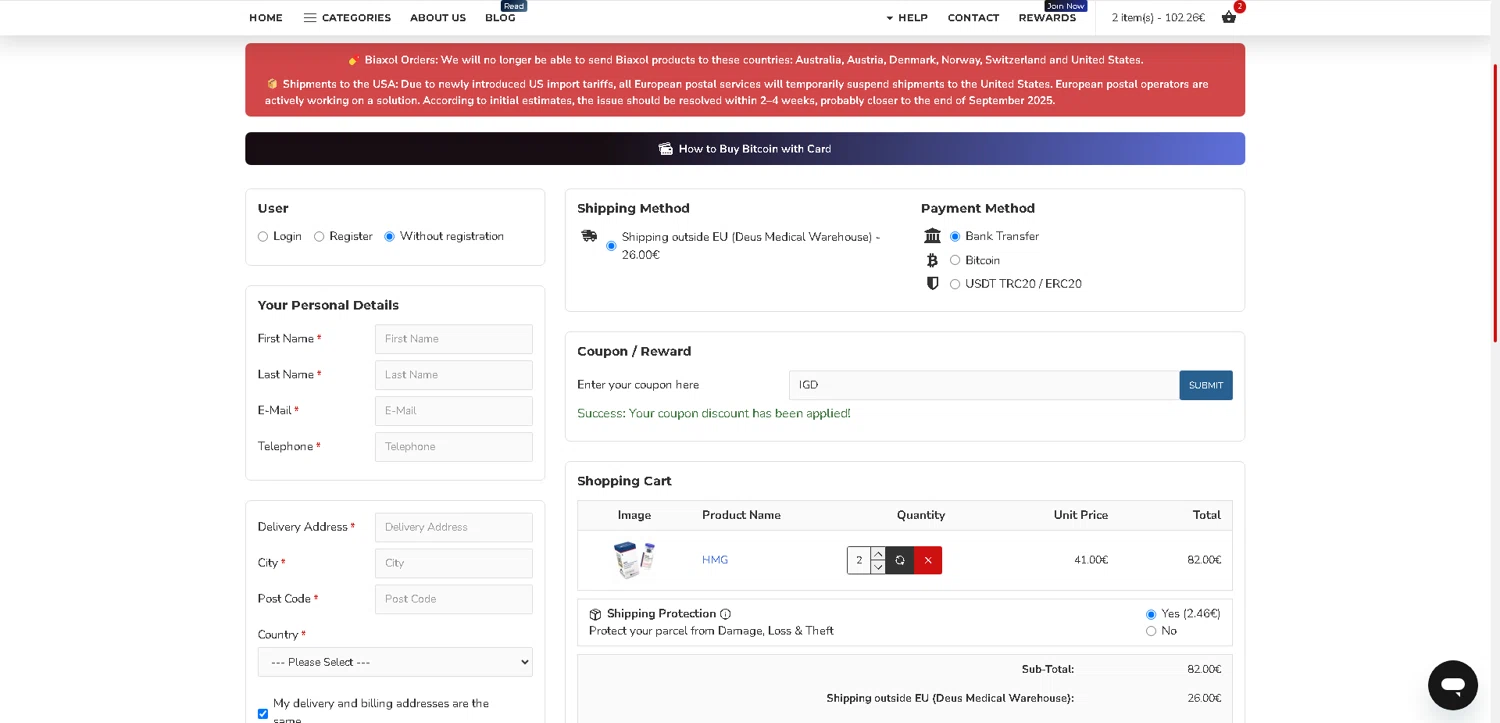Open the Contact page
This screenshot has height=723, width=1500.
[x=973, y=18]
